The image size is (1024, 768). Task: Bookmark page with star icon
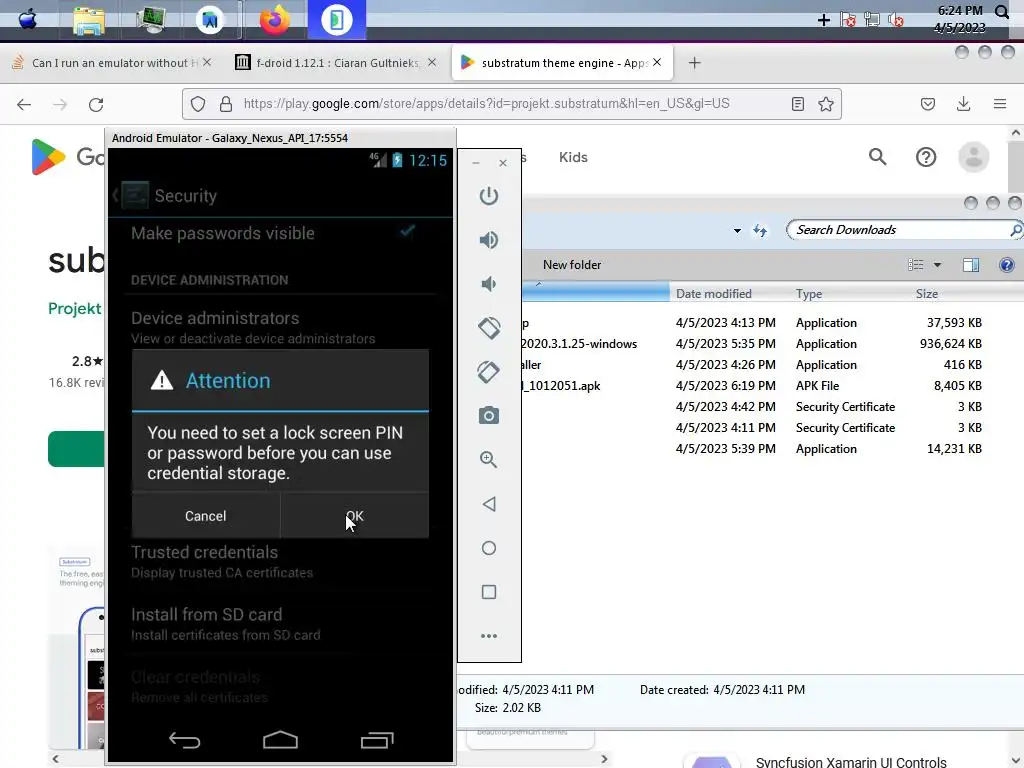coord(825,104)
